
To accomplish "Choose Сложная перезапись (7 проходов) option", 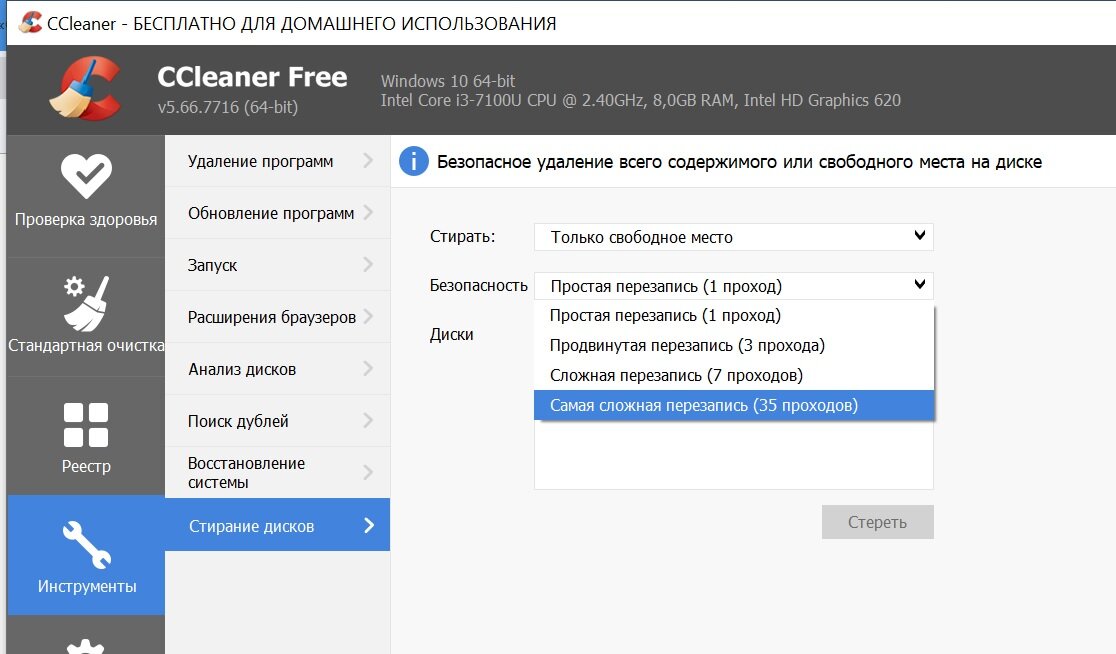I will (x=734, y=375).
